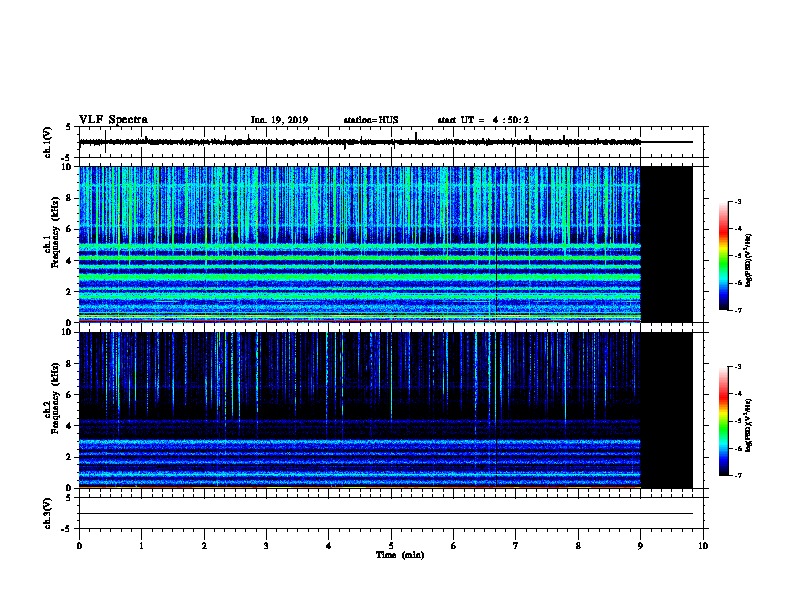
Task: Click time axis tick label "0"
Action: pyautogui.click(x=79, y=545)
